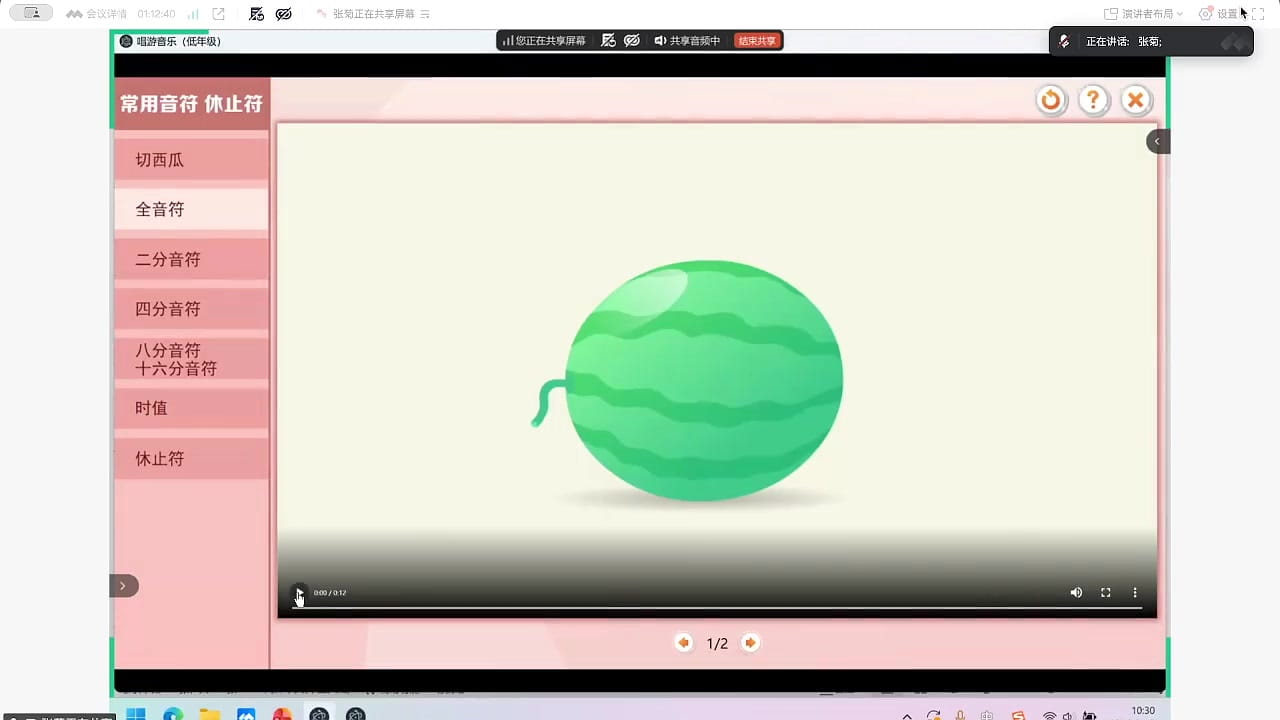Click the 正在讲话: 张菊 speaker notification
The image size is (1280, 720).
pos(1151,41)
